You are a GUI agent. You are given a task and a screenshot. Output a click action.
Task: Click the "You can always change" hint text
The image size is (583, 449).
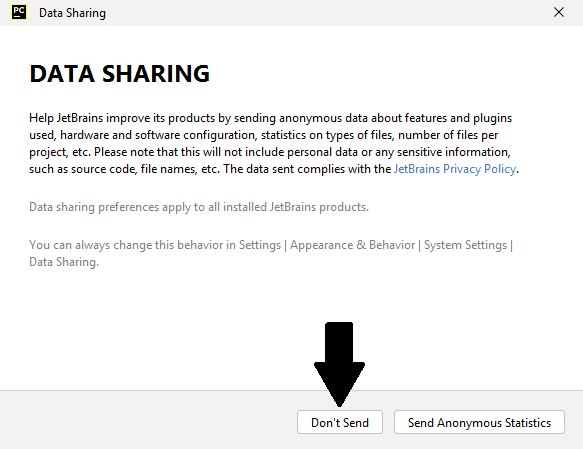271,253
